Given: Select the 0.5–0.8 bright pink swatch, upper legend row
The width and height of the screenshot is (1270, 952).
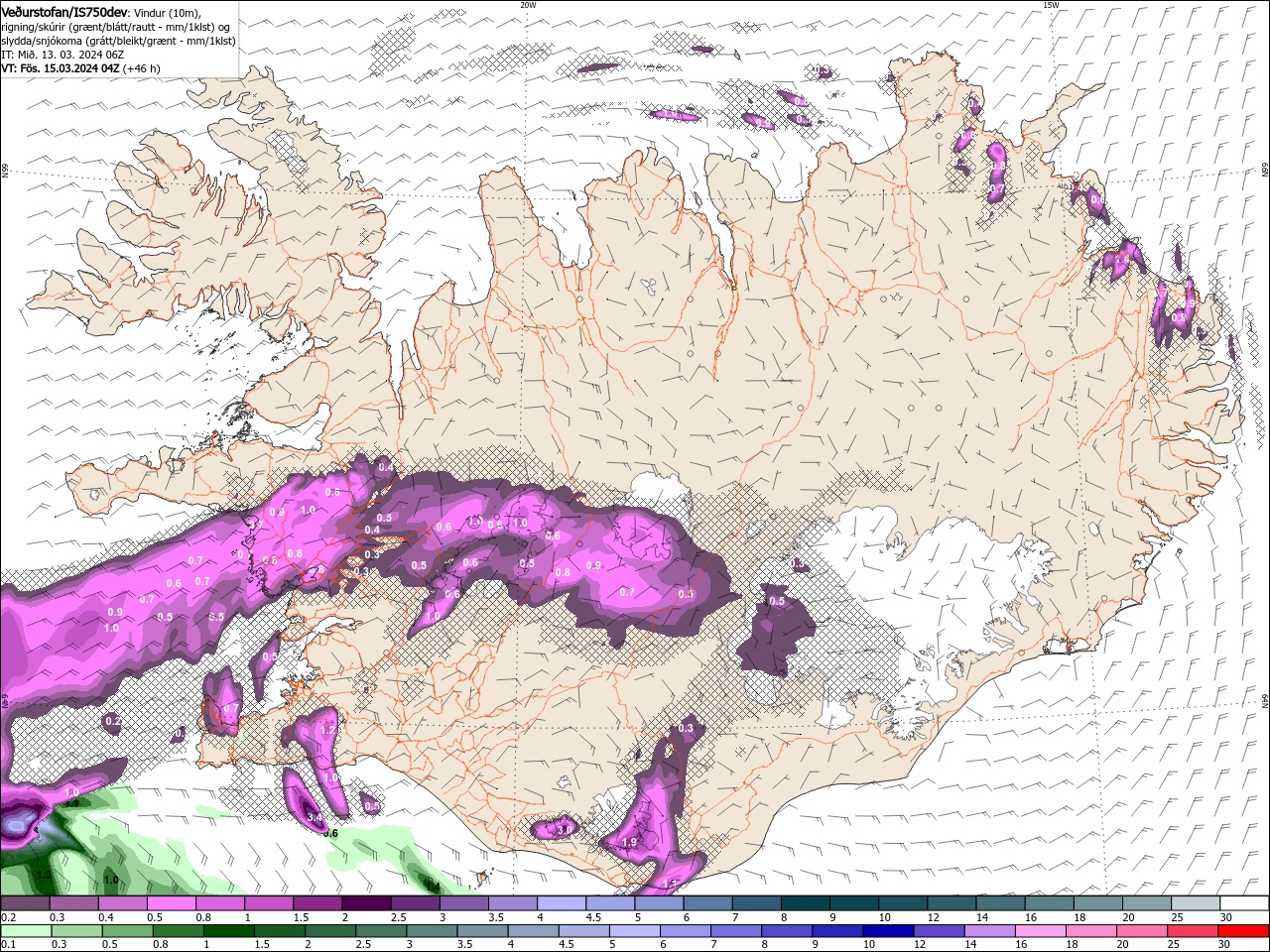Looking at the screenshot, I should click(171, 903).
